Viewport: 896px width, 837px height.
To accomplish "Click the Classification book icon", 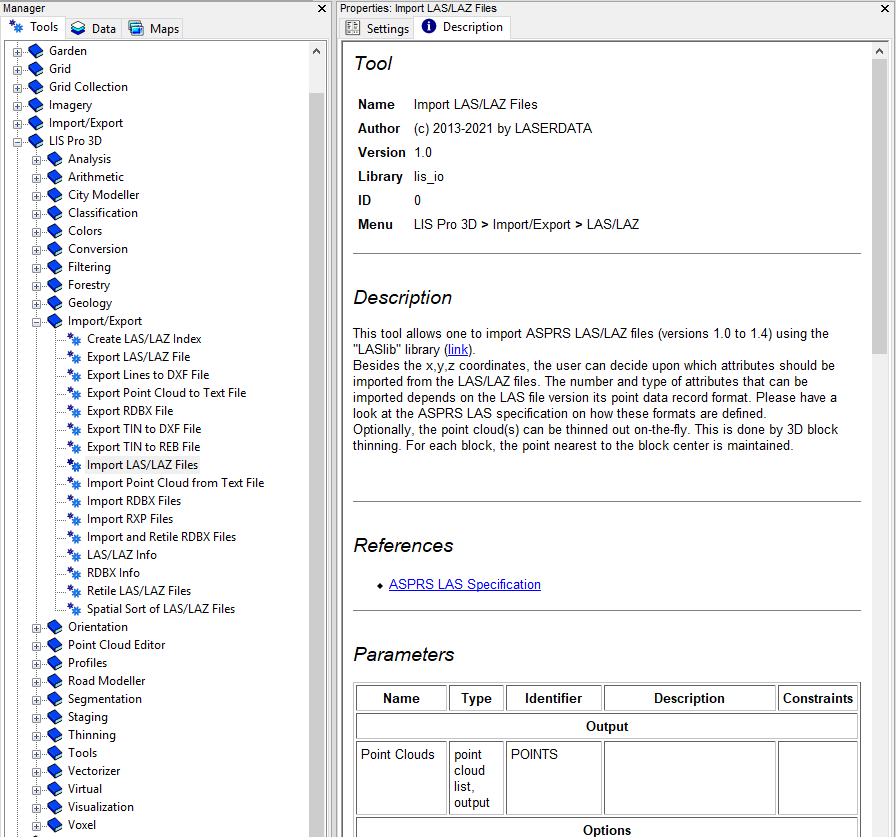I will pos(55,213).
